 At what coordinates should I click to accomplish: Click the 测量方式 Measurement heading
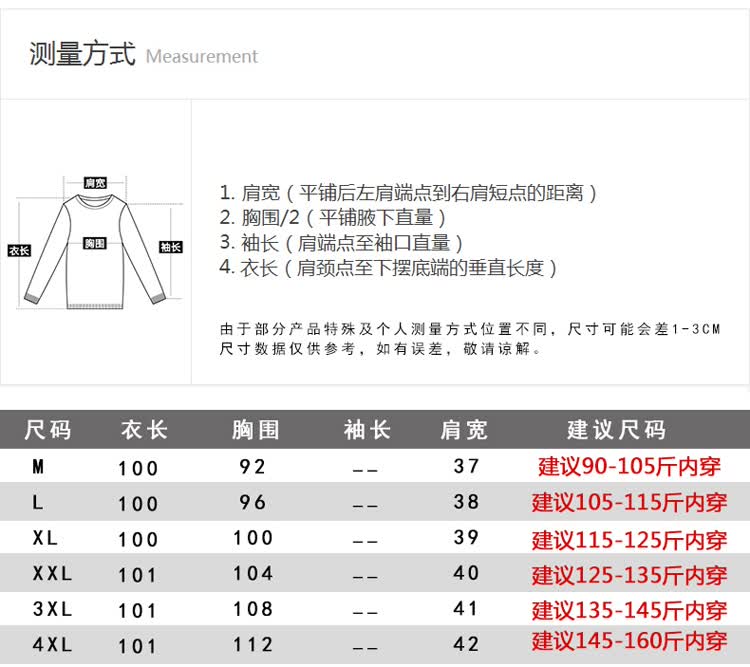(143, 54)
